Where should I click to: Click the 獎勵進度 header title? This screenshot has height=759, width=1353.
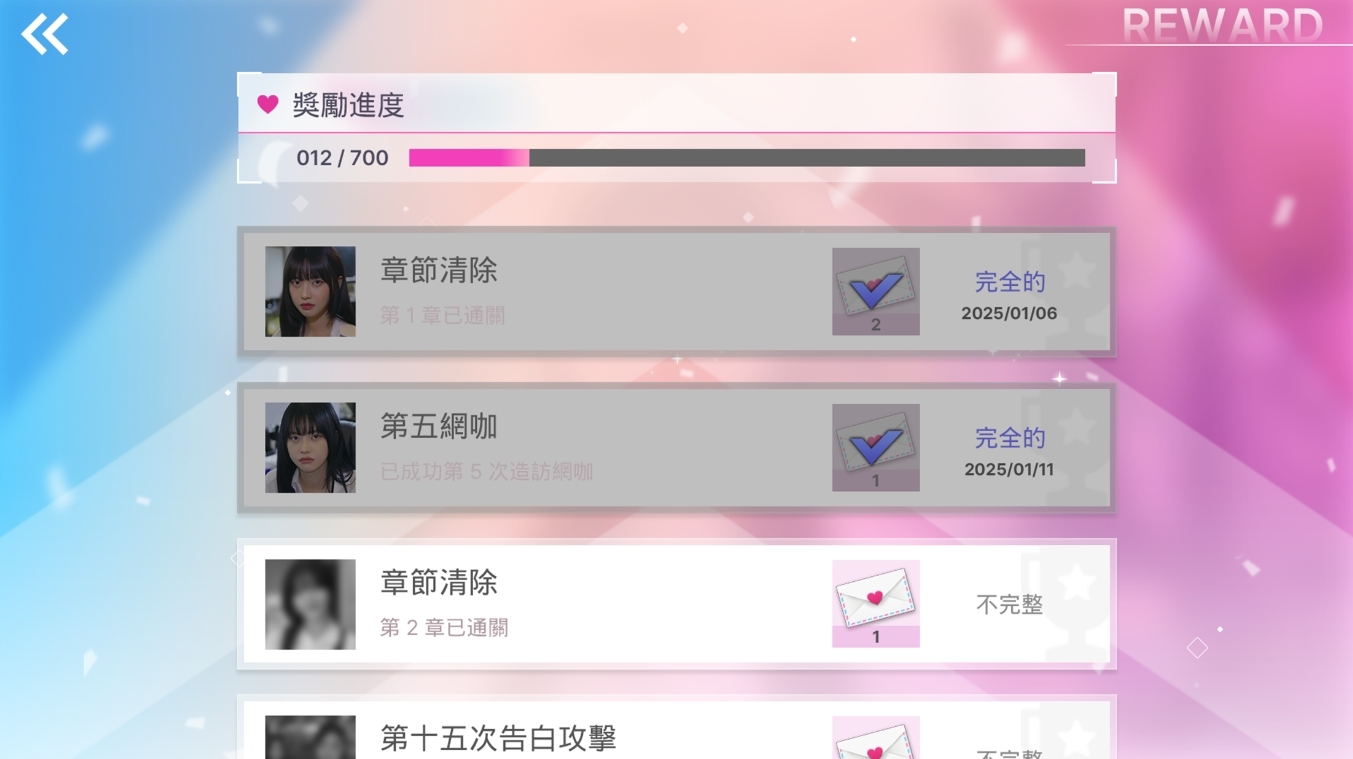point(348,105)
